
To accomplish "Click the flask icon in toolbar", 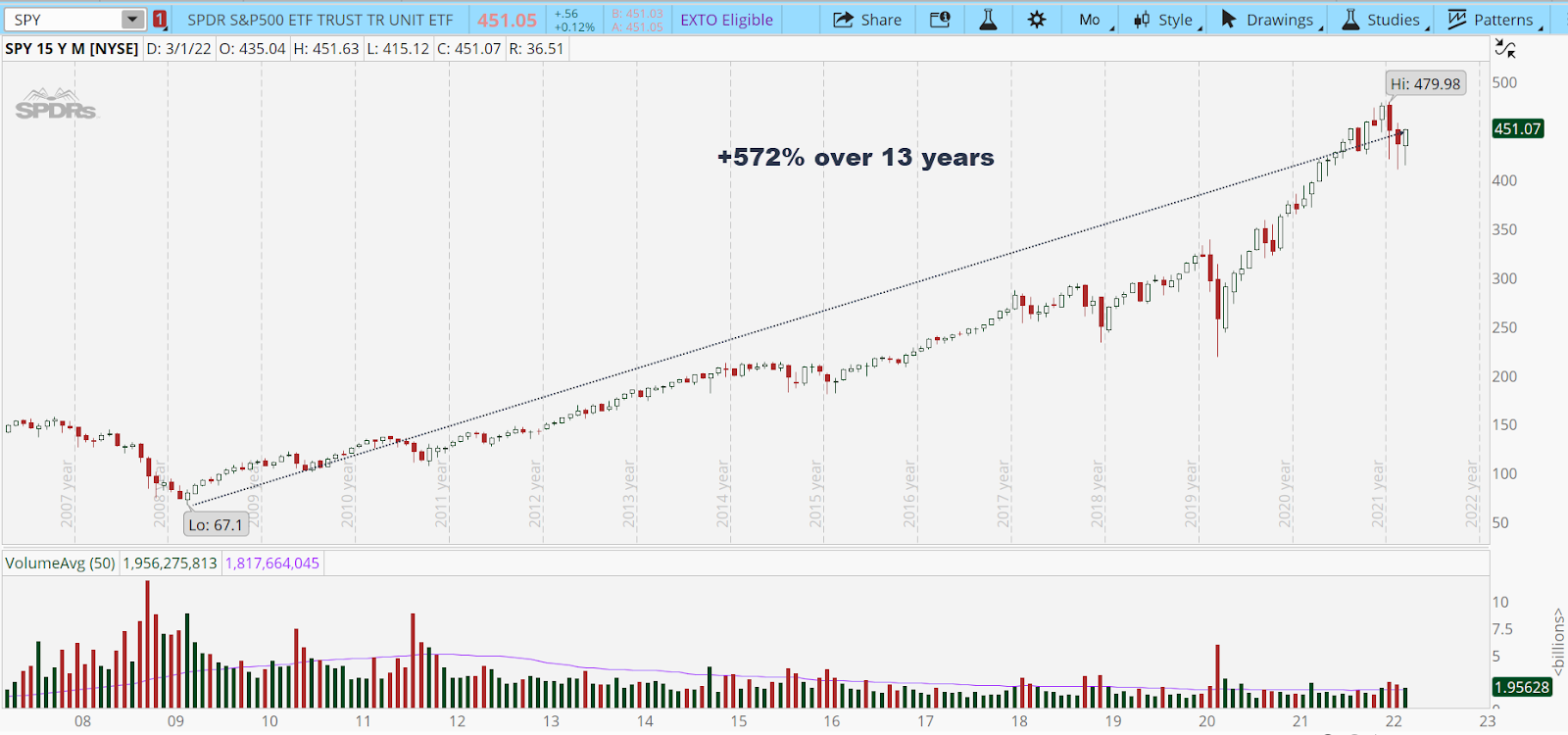I will [x=988, y=20].
